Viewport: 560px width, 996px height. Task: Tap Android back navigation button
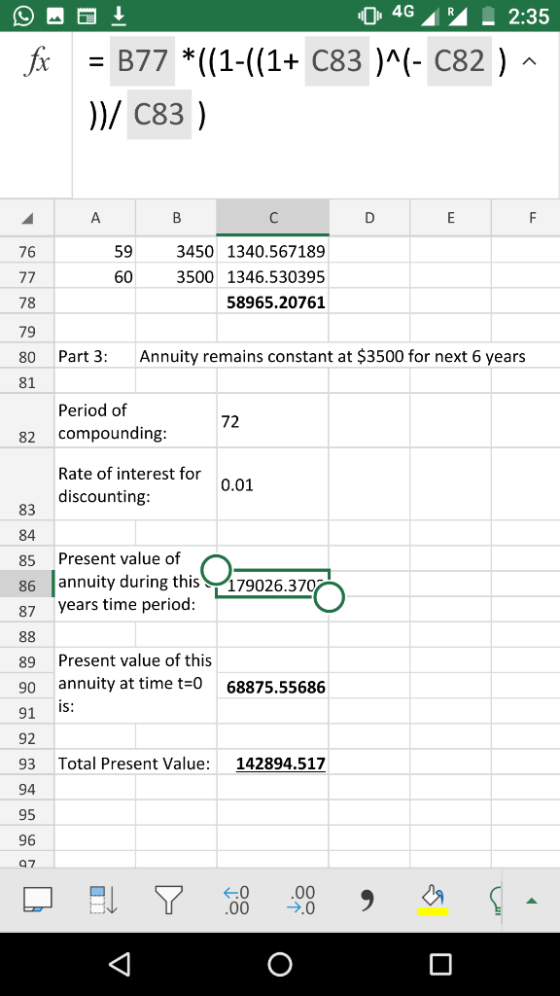[x=121, y=964]
